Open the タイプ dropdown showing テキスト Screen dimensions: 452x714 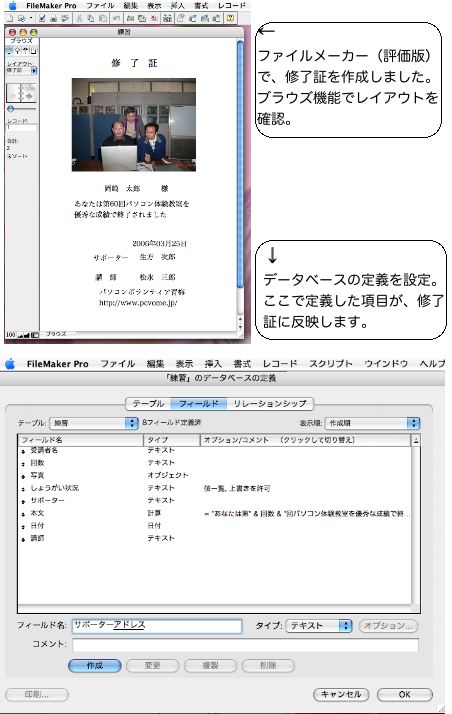319,626
